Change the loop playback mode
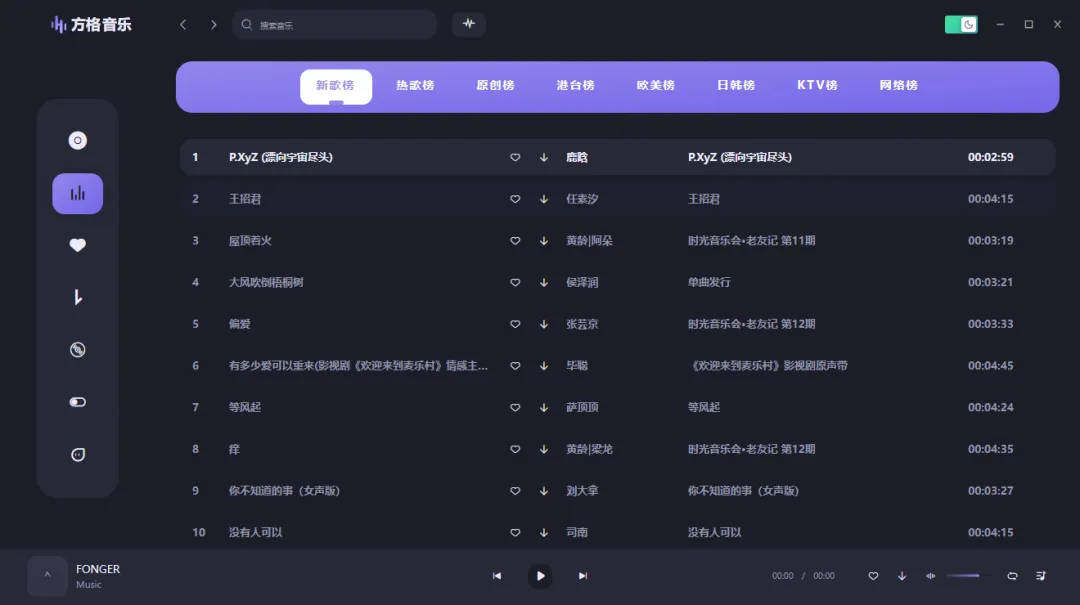This screenshot has height=605, width=1080. (1012, 576)
